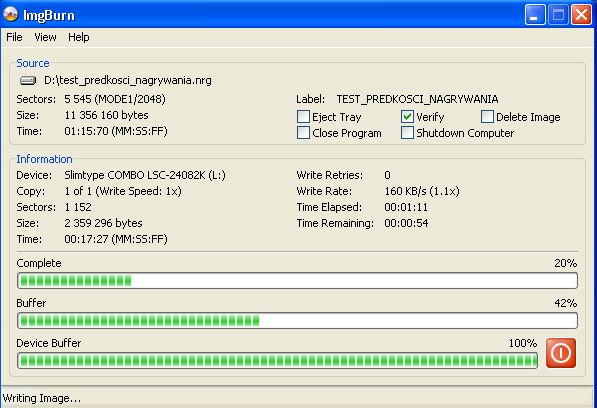Click the Device Buffer progress bar

point(278,360)
